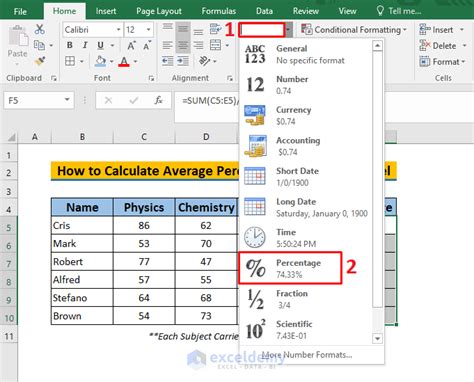The image size is (474, 382).
Task: Click the Merge & Center icon
Action: 216,45
